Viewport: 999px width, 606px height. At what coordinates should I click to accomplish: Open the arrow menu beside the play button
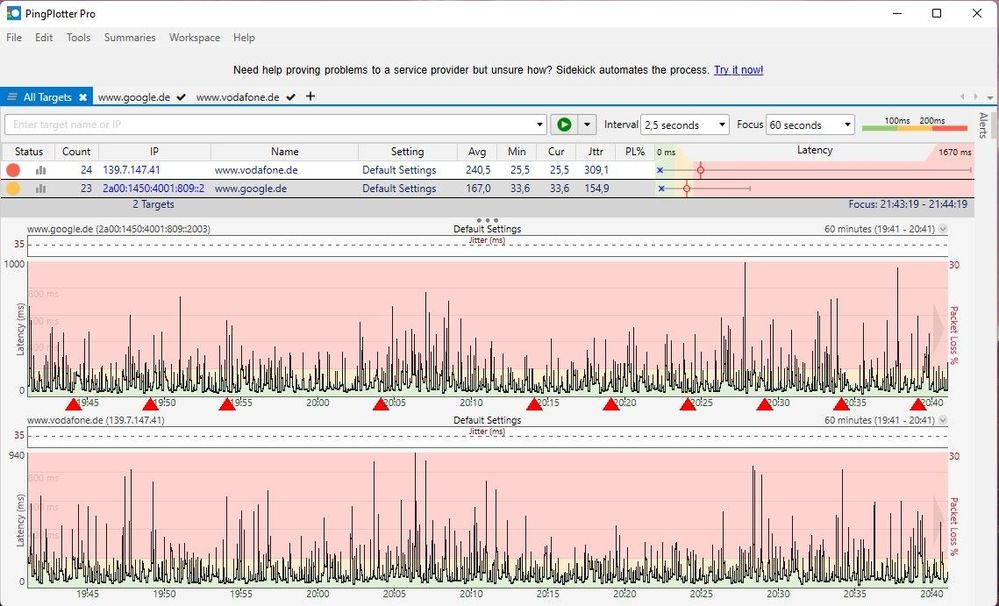coord(588,125)
